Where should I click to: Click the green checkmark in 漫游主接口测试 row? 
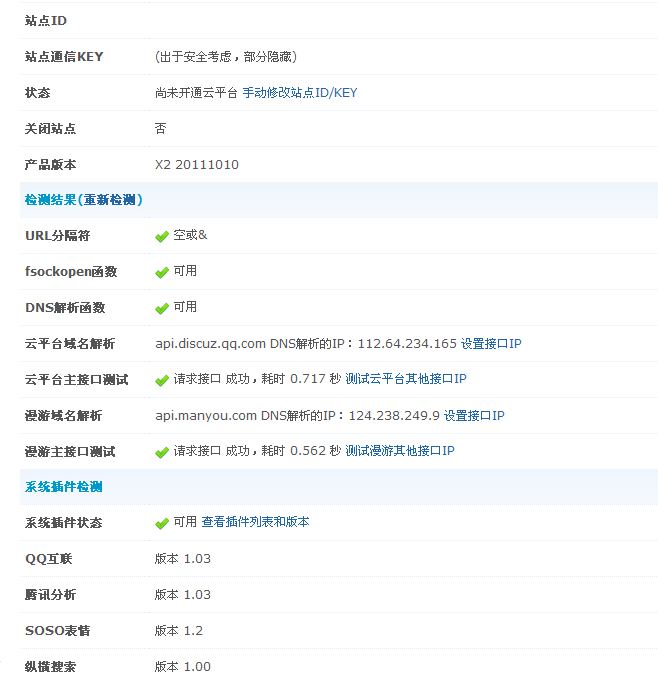pyautogui.click(x=162, y=452)
